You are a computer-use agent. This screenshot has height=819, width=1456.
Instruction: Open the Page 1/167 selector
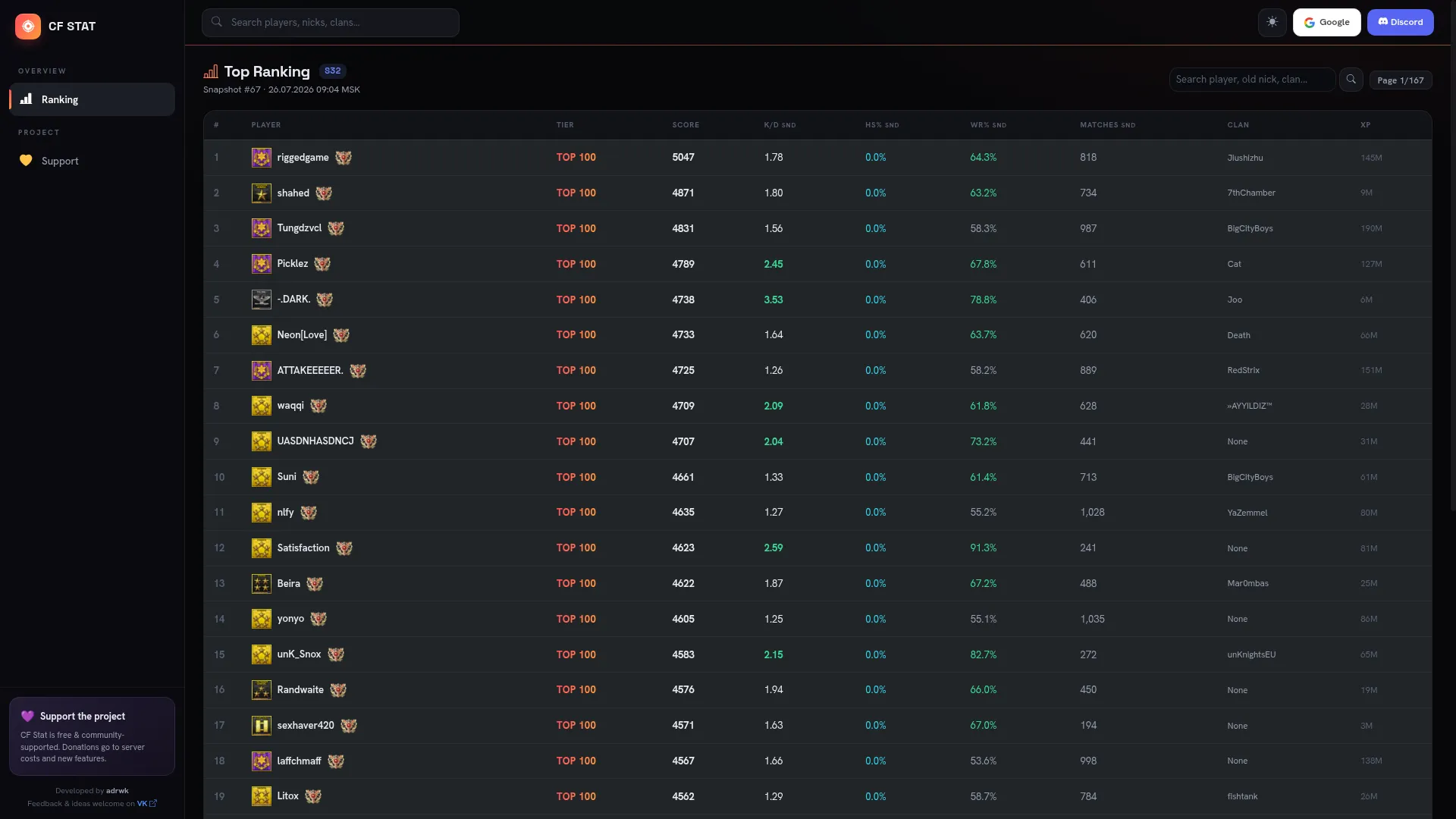pos(1400,80)
